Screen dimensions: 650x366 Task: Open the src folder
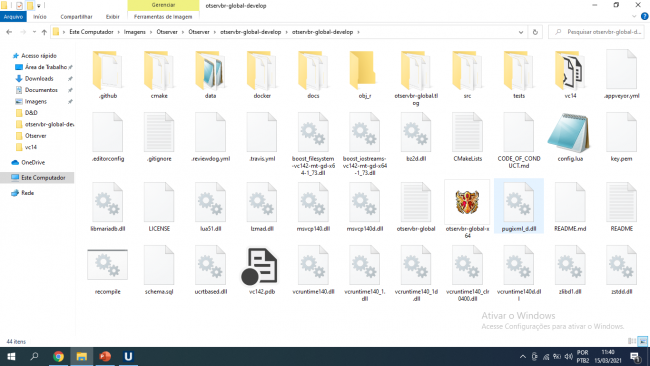tap(468, 75)
